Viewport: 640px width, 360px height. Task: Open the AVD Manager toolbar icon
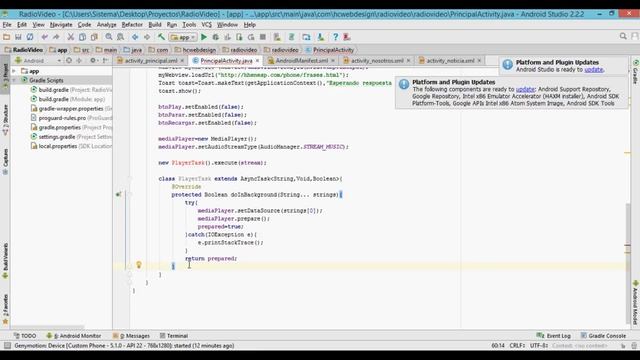pyautogui.click(x=277, y=37)
